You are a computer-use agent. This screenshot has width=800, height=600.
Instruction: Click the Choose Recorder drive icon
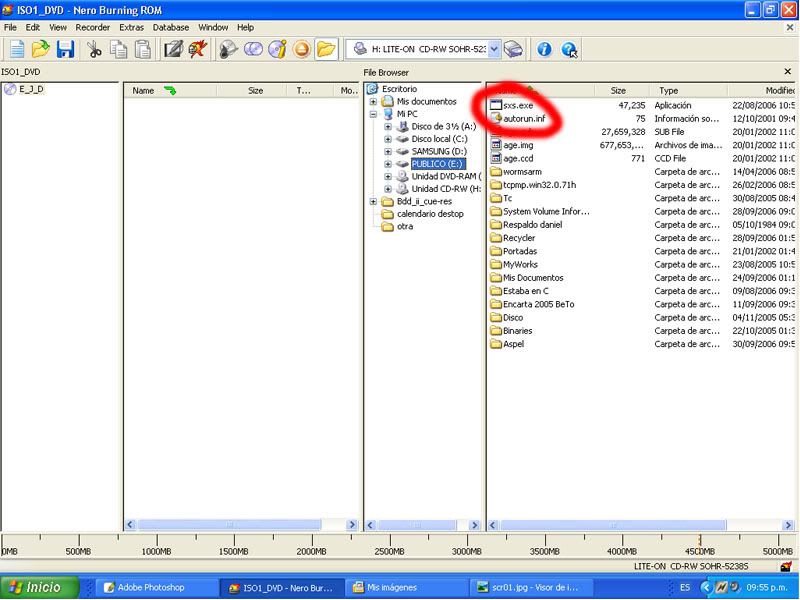tap(513, 49)
